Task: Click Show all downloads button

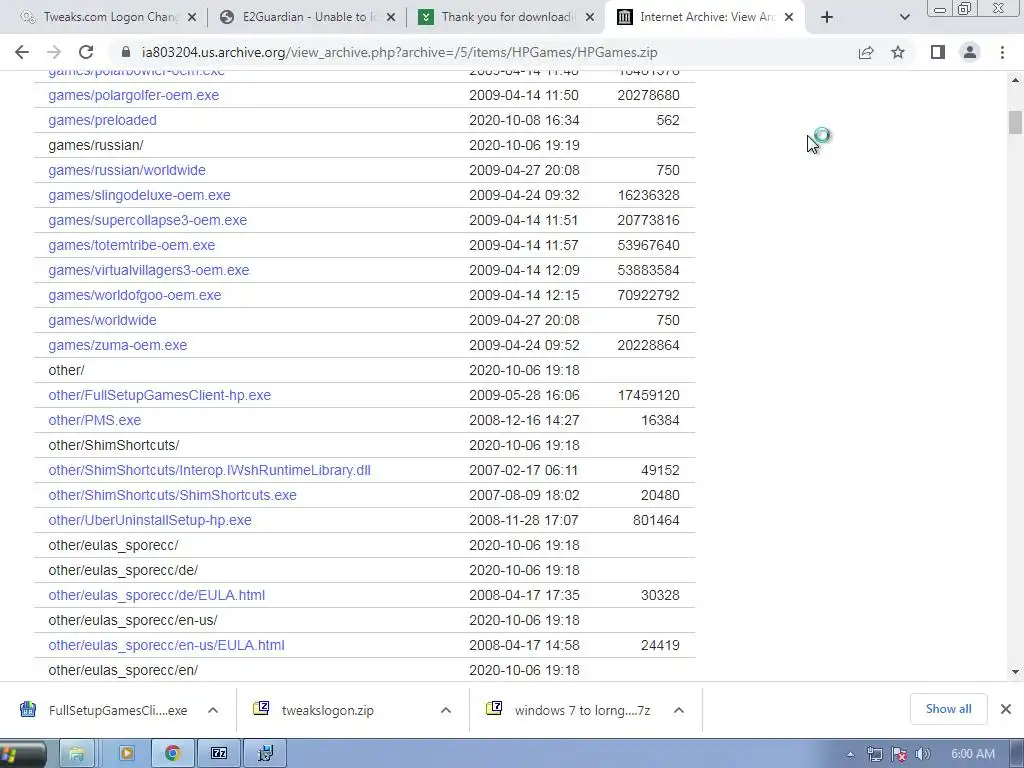Action: [948, 709]
